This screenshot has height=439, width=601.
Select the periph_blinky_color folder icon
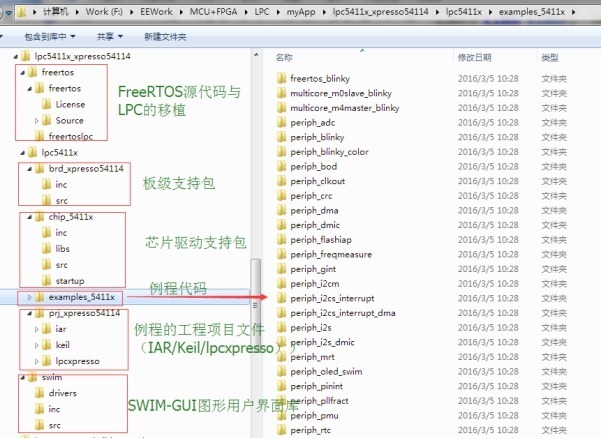[281, 151]
